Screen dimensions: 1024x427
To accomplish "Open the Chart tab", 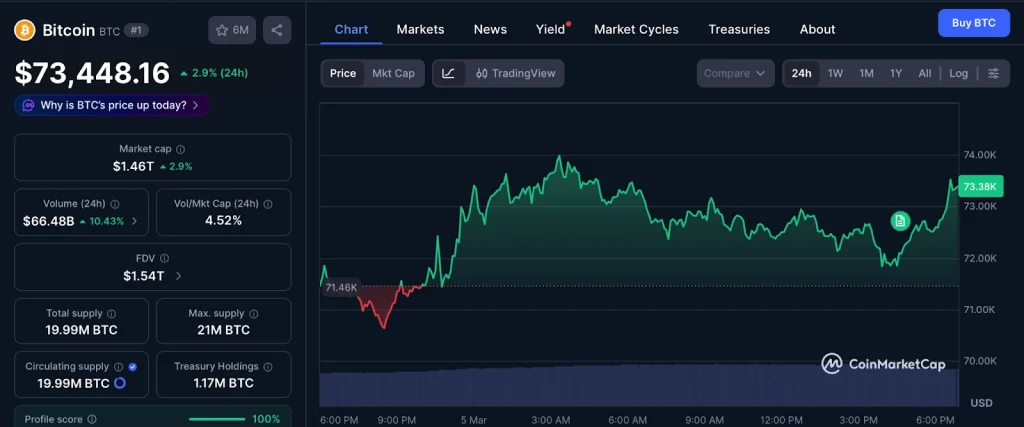I will coord(351,29).
